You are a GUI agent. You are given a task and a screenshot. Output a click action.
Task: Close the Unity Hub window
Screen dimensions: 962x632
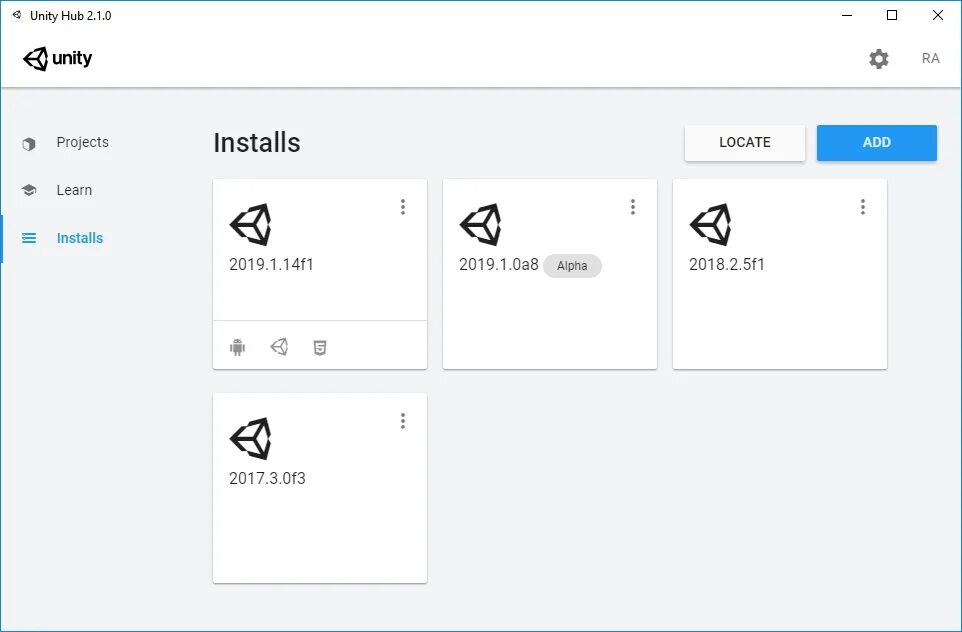tap(937, 15)
